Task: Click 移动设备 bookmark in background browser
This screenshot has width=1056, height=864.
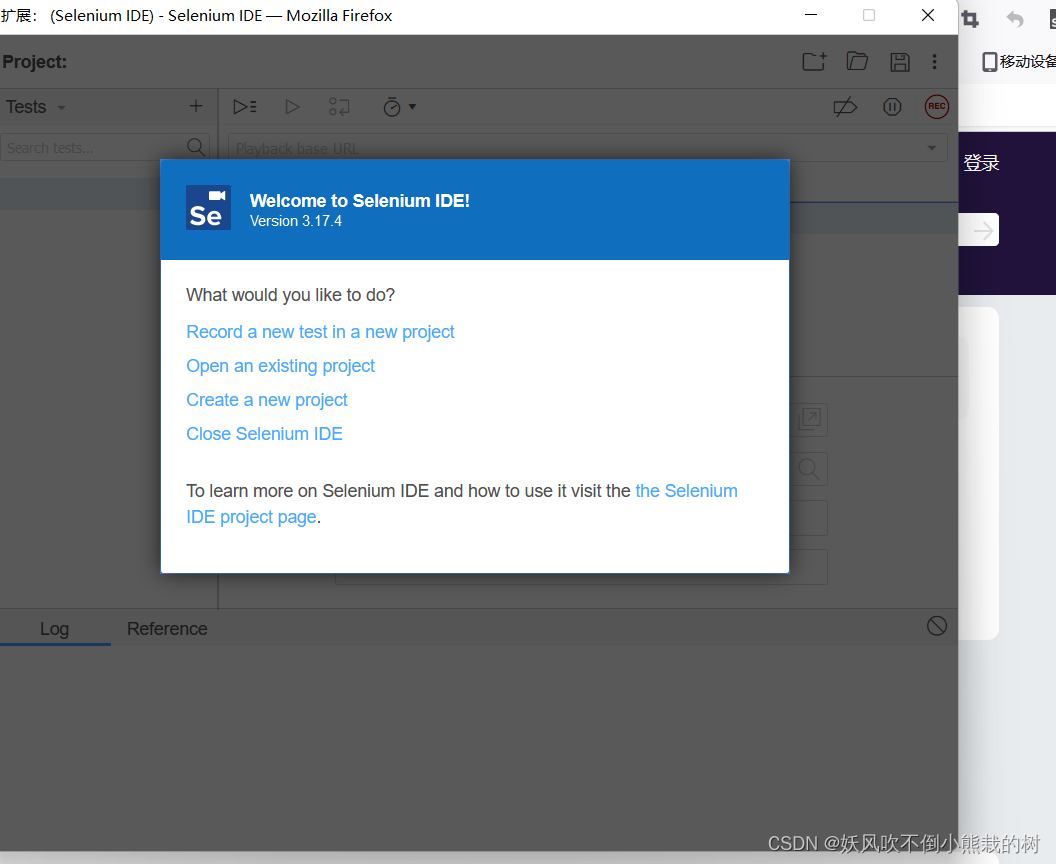Action: point(1019,61)
